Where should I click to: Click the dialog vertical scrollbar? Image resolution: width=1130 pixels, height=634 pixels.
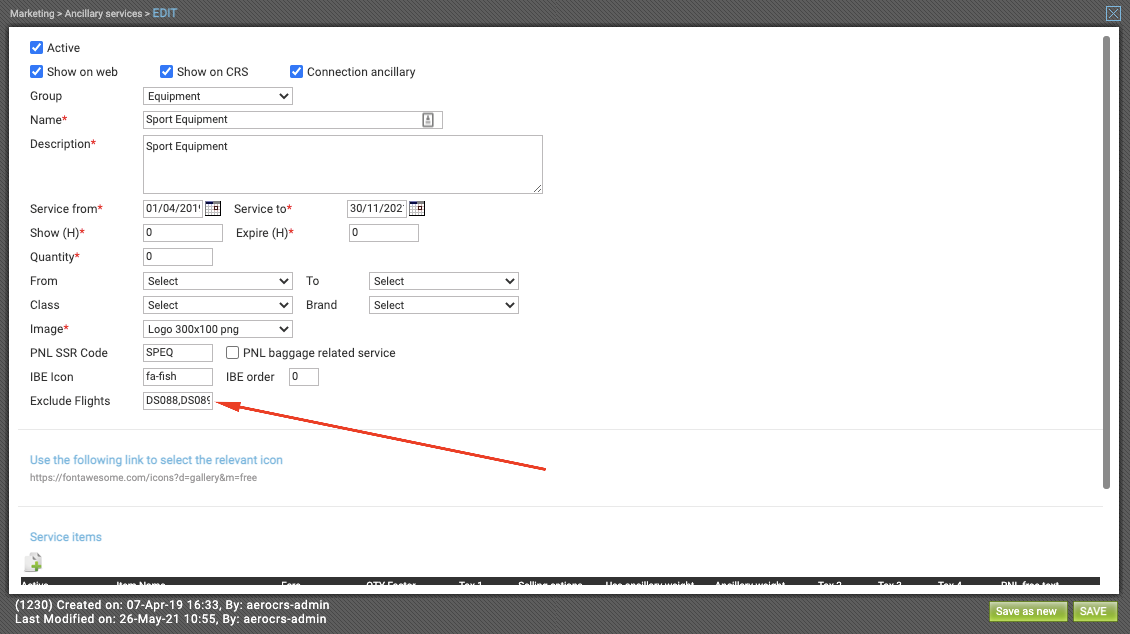[1106, 262]
